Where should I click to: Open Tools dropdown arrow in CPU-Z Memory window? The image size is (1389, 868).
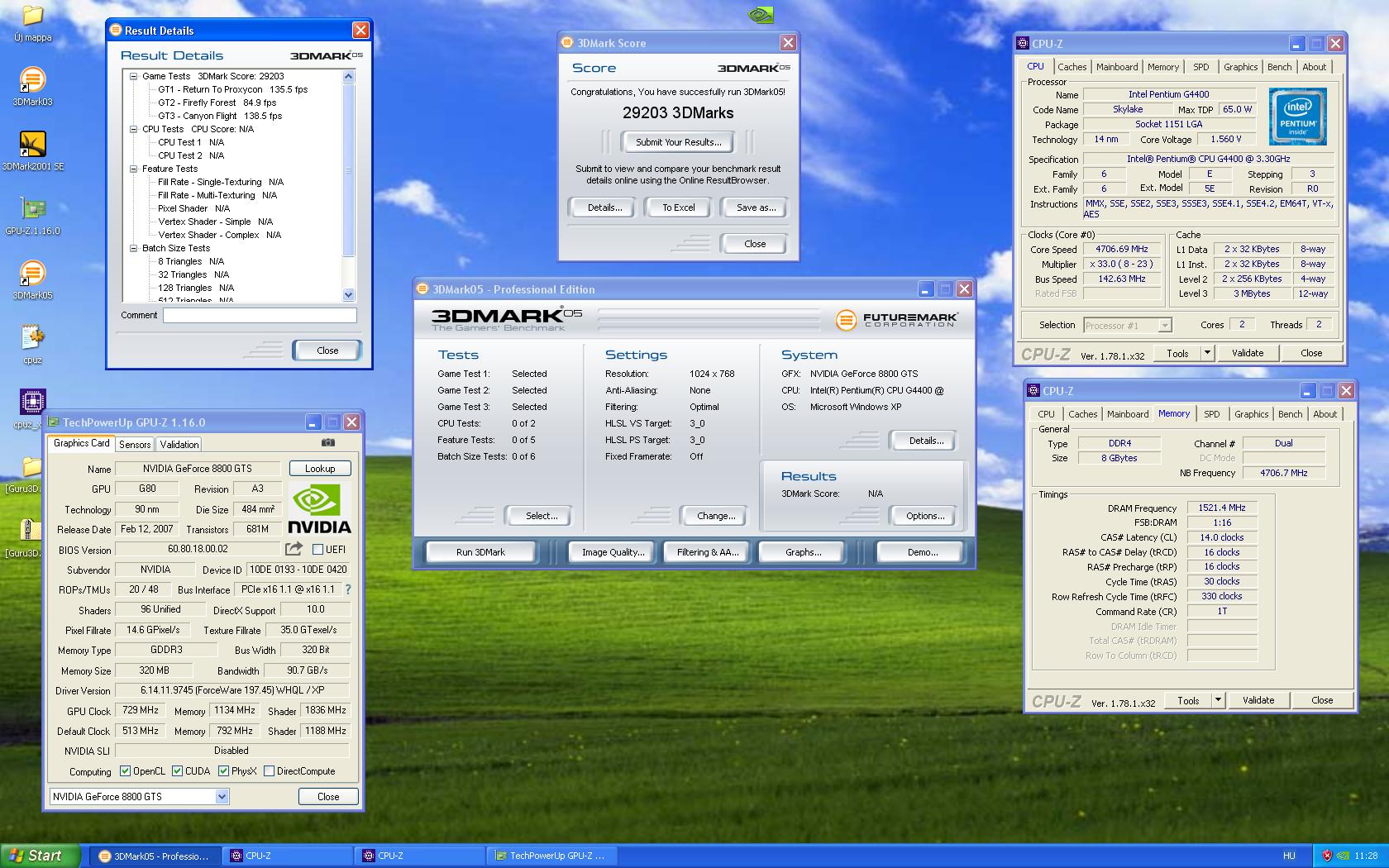click(1218, 700)
